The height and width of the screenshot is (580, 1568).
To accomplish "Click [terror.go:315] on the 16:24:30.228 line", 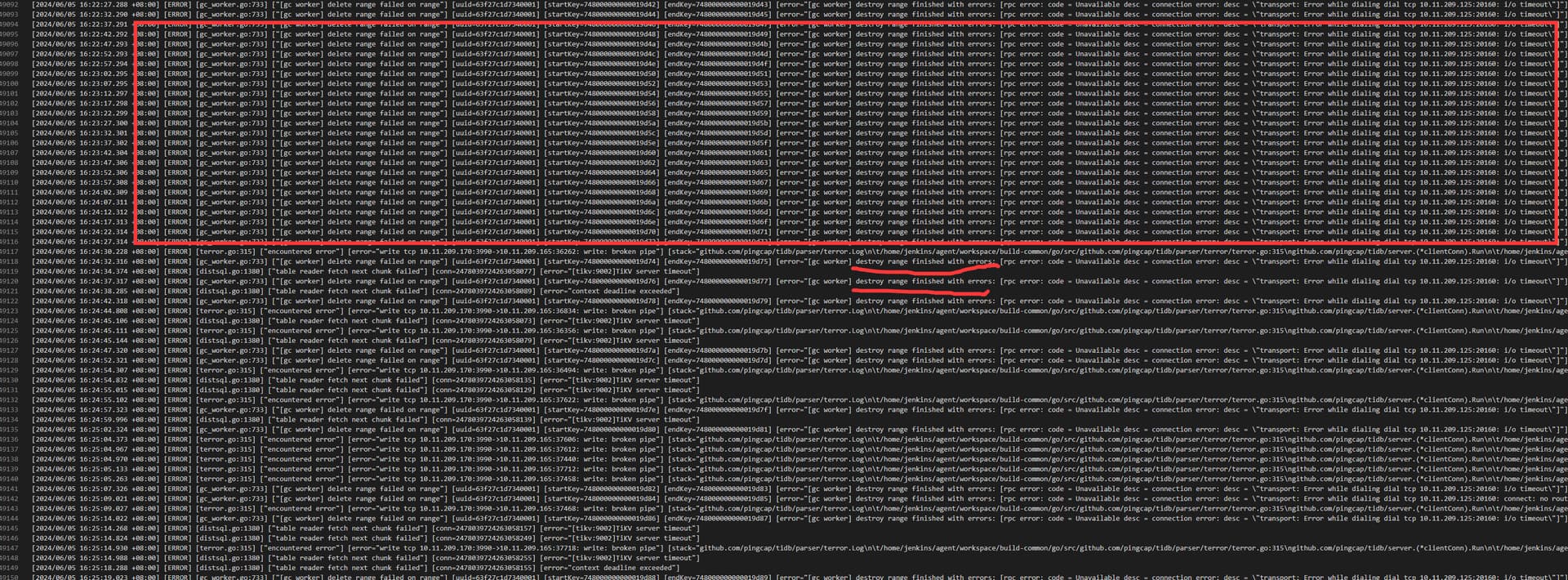I will pyautogui.click(x=225, y=252).
